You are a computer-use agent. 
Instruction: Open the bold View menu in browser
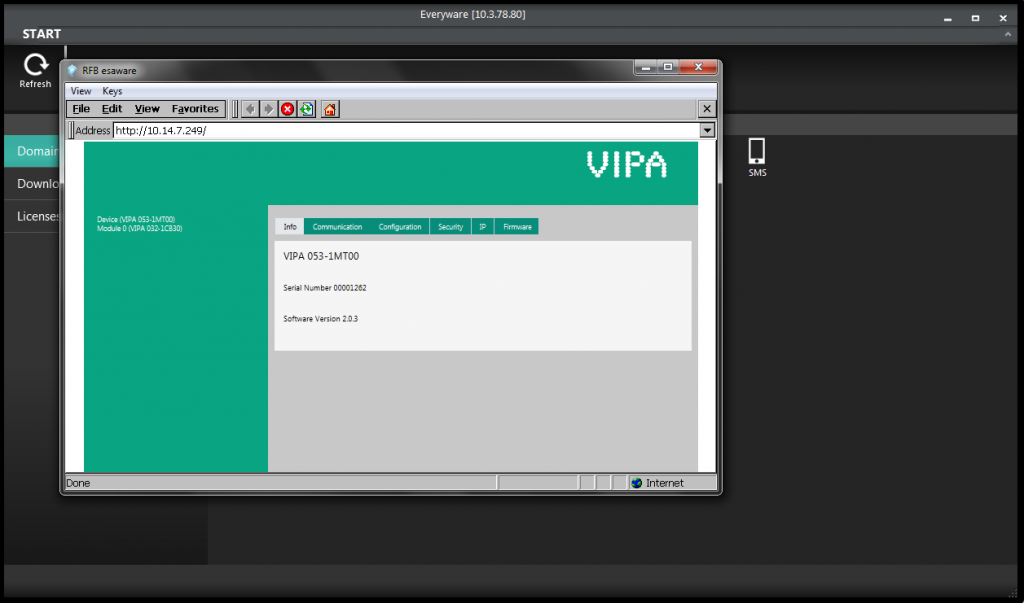click(147, 109)
